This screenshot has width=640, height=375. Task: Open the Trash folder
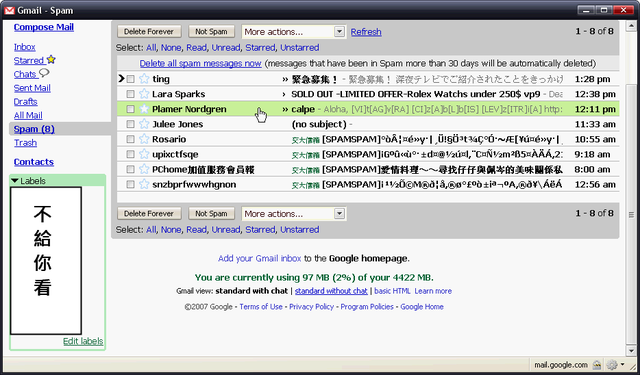pos(25,143)
